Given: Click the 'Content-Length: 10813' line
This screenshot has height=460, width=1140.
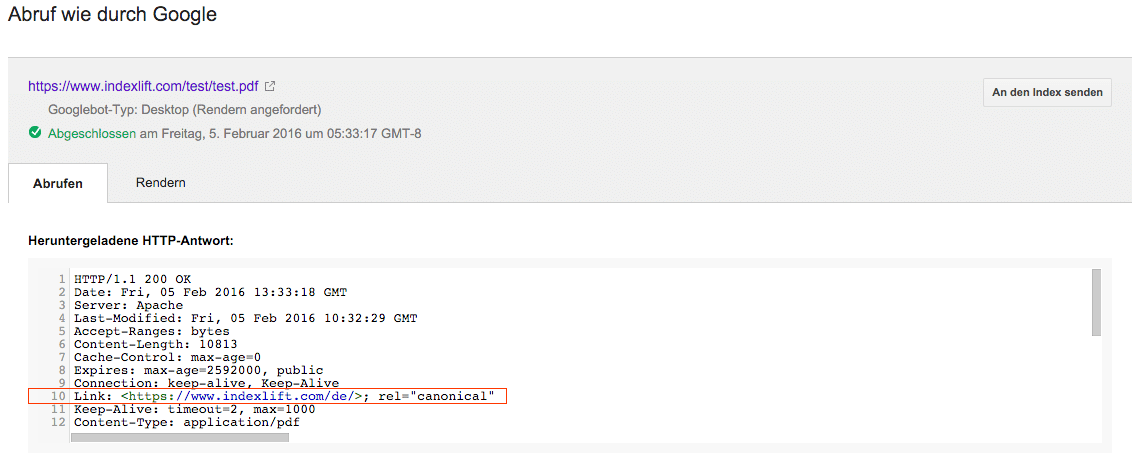Looking at the screenshot, I should [156, 344].
